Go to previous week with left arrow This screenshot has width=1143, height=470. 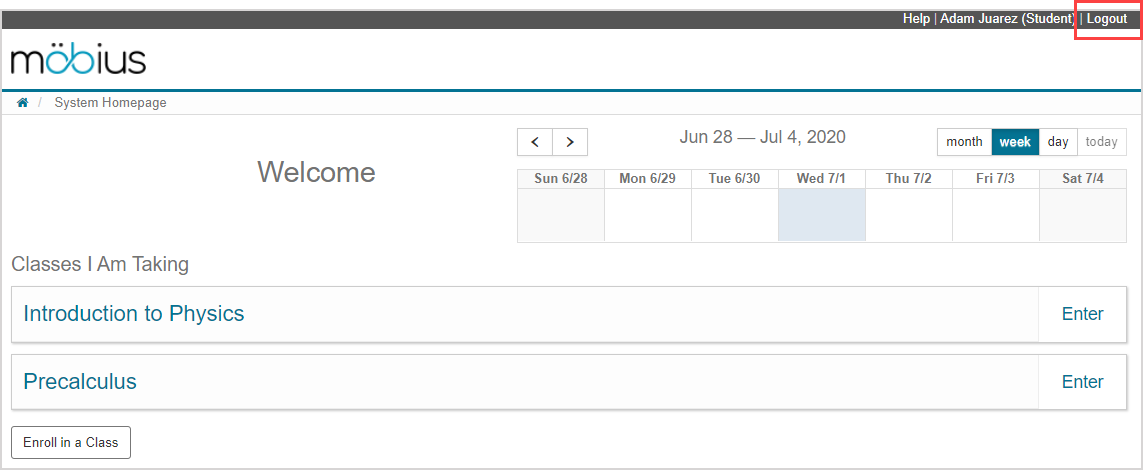pyautogui.click(x=535, y=142)
